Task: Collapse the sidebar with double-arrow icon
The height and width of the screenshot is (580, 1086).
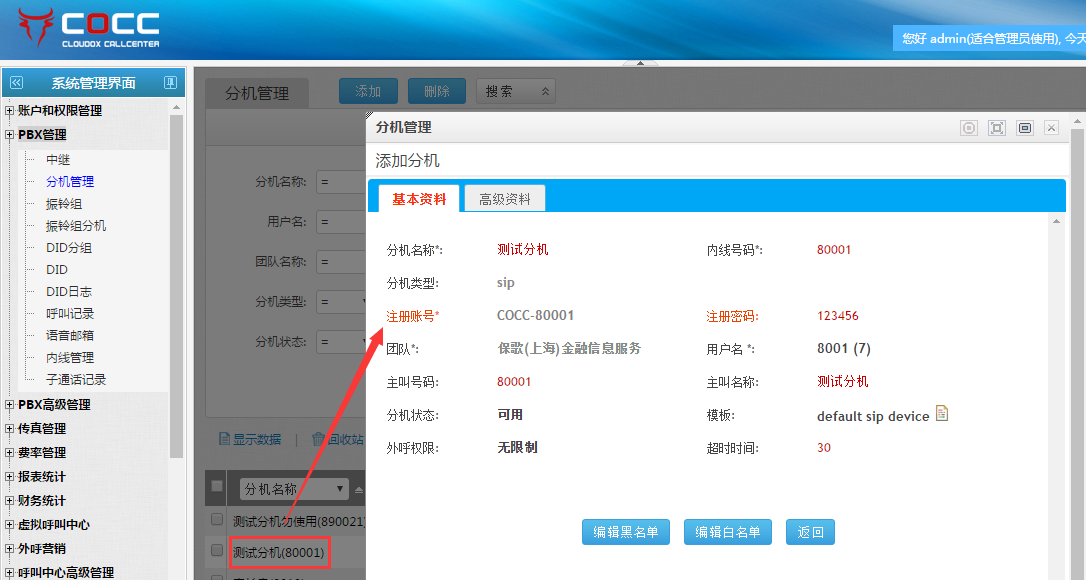Action: point(16,83)
